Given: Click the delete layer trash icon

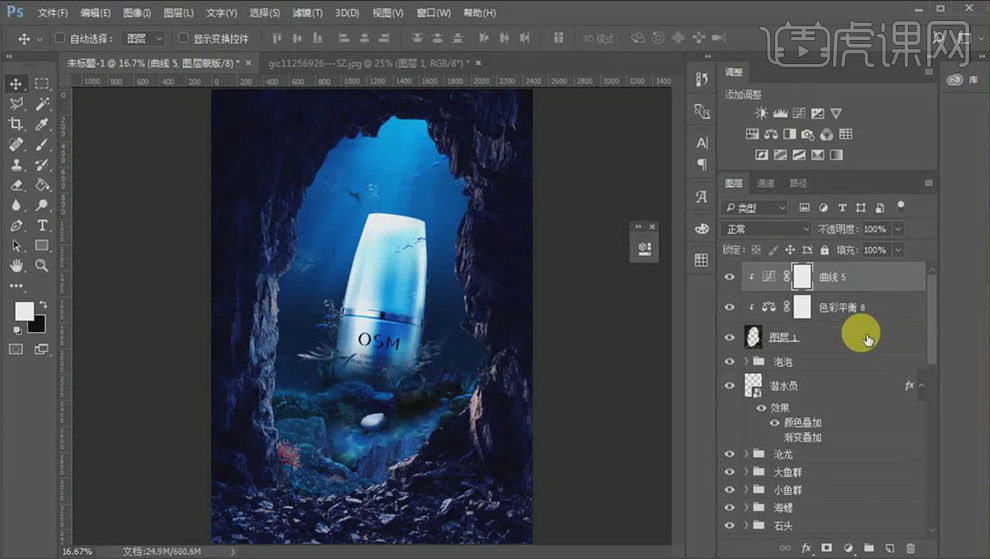Looking at the screenshot, I should [910, 548].
